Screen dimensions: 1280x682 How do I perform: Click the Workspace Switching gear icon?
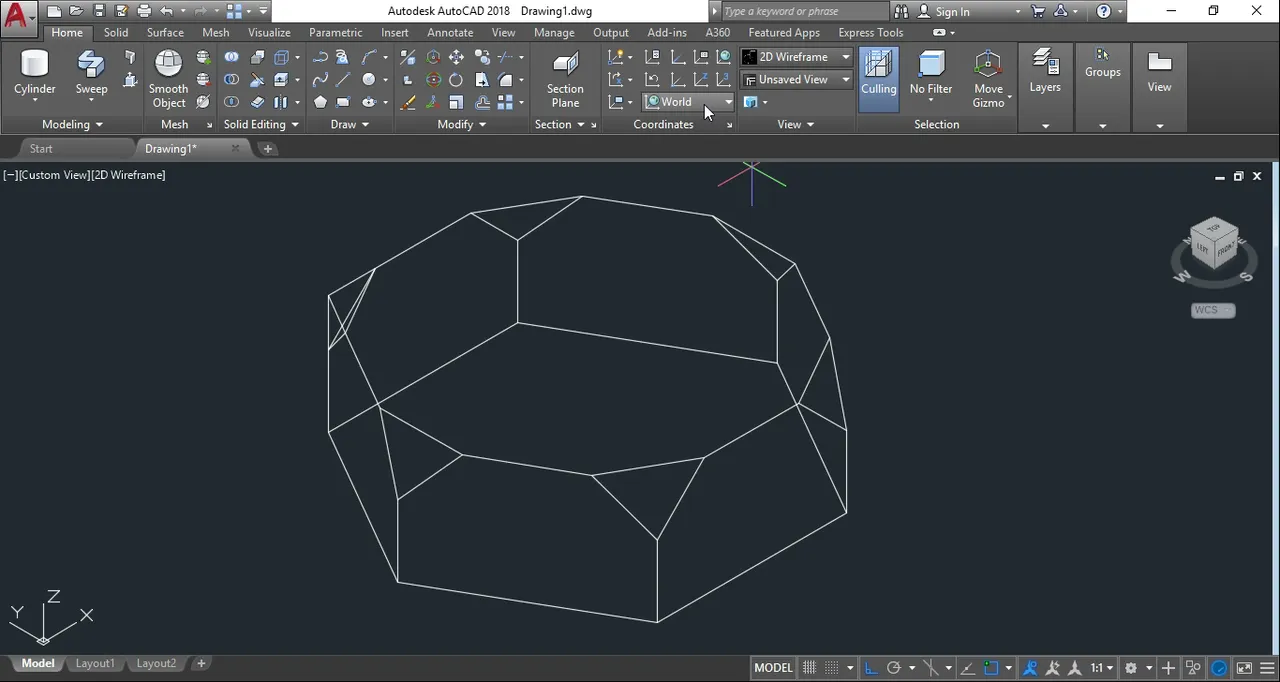[x=1131, y=668]
